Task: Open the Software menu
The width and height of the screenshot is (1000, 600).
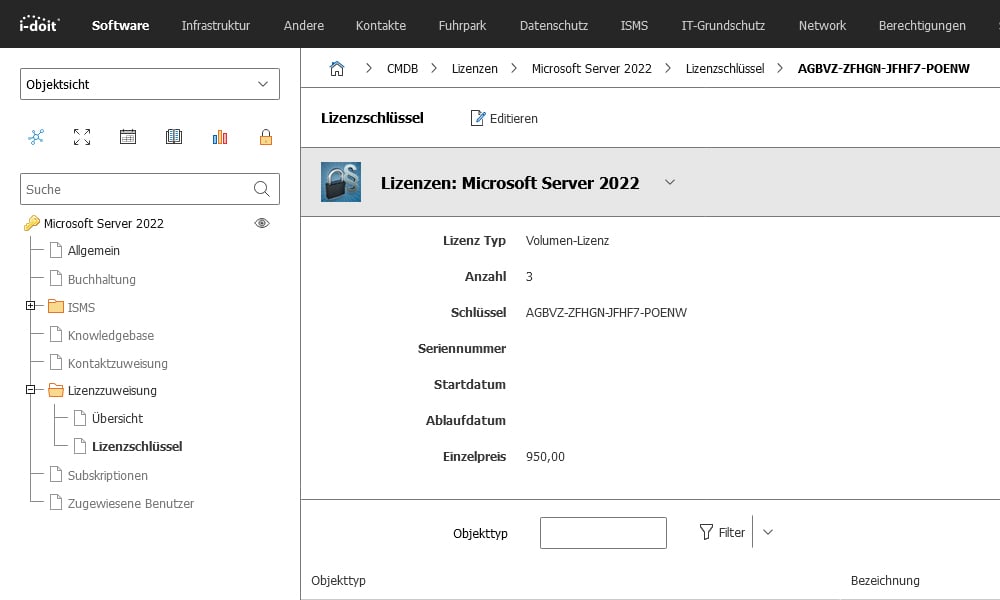Action: click(121, 26)
